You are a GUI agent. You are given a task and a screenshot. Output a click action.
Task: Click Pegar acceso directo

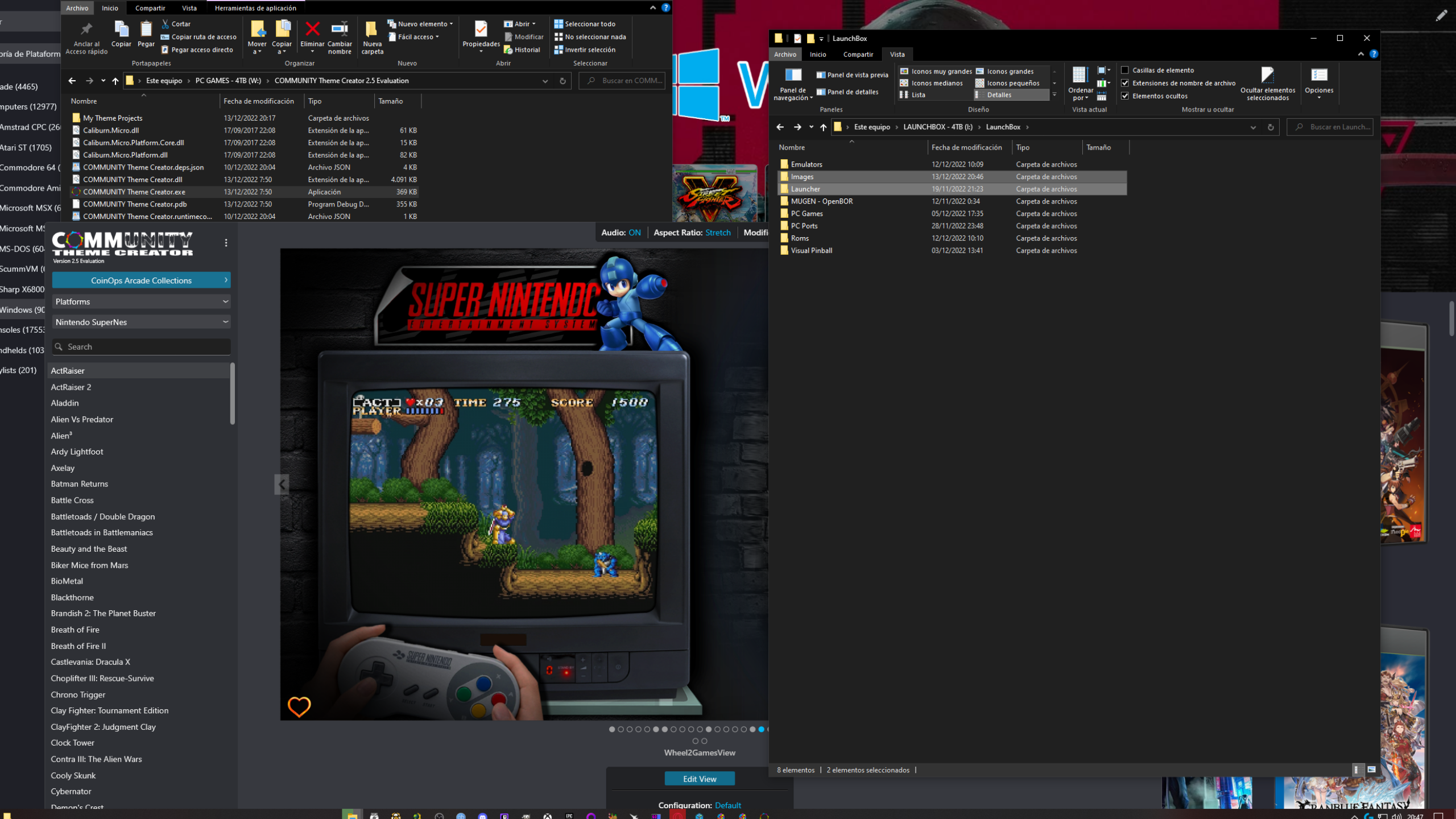point(197,49)
